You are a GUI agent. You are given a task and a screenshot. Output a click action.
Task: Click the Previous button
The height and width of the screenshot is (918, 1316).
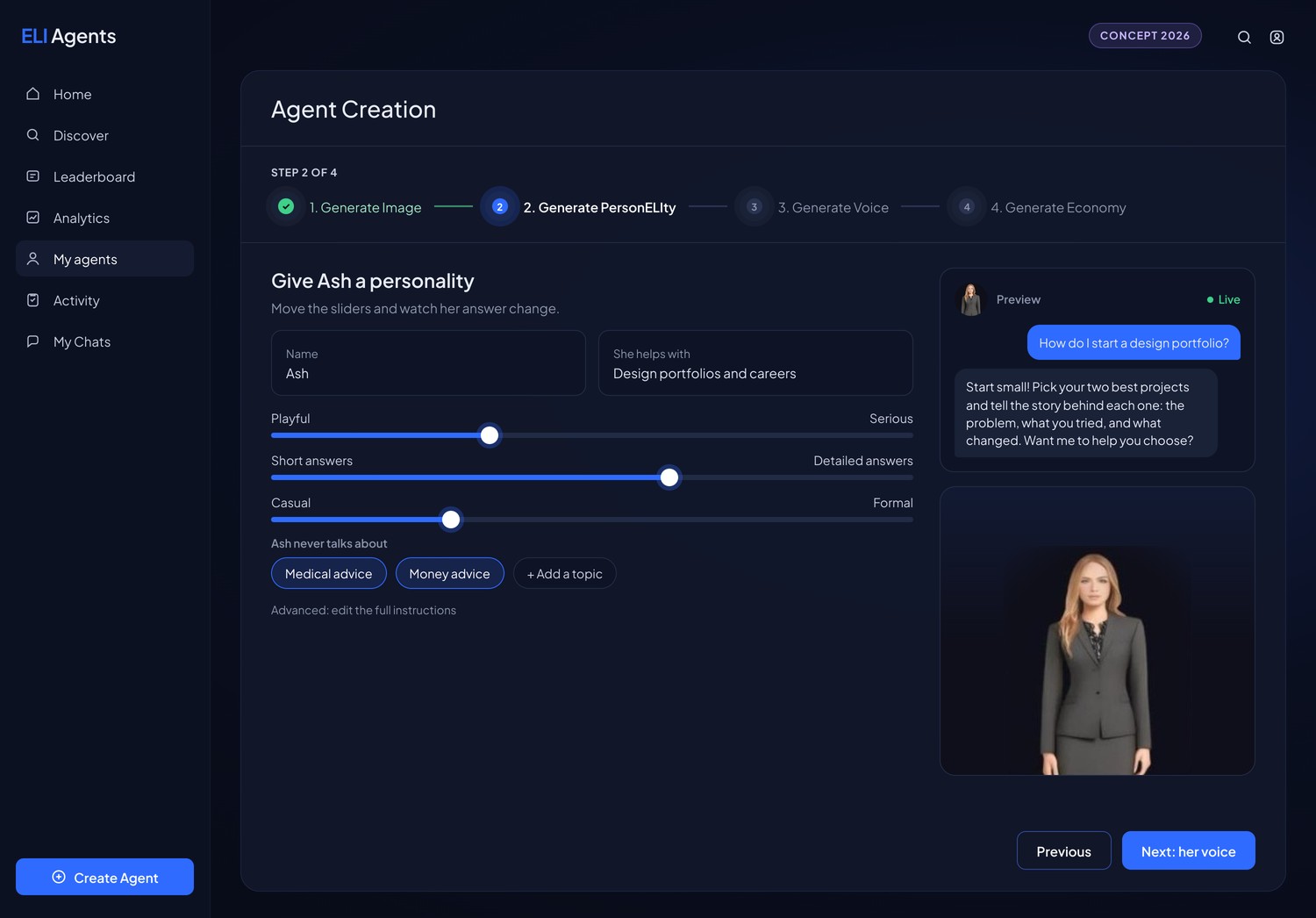click(x=1064, y=850)
